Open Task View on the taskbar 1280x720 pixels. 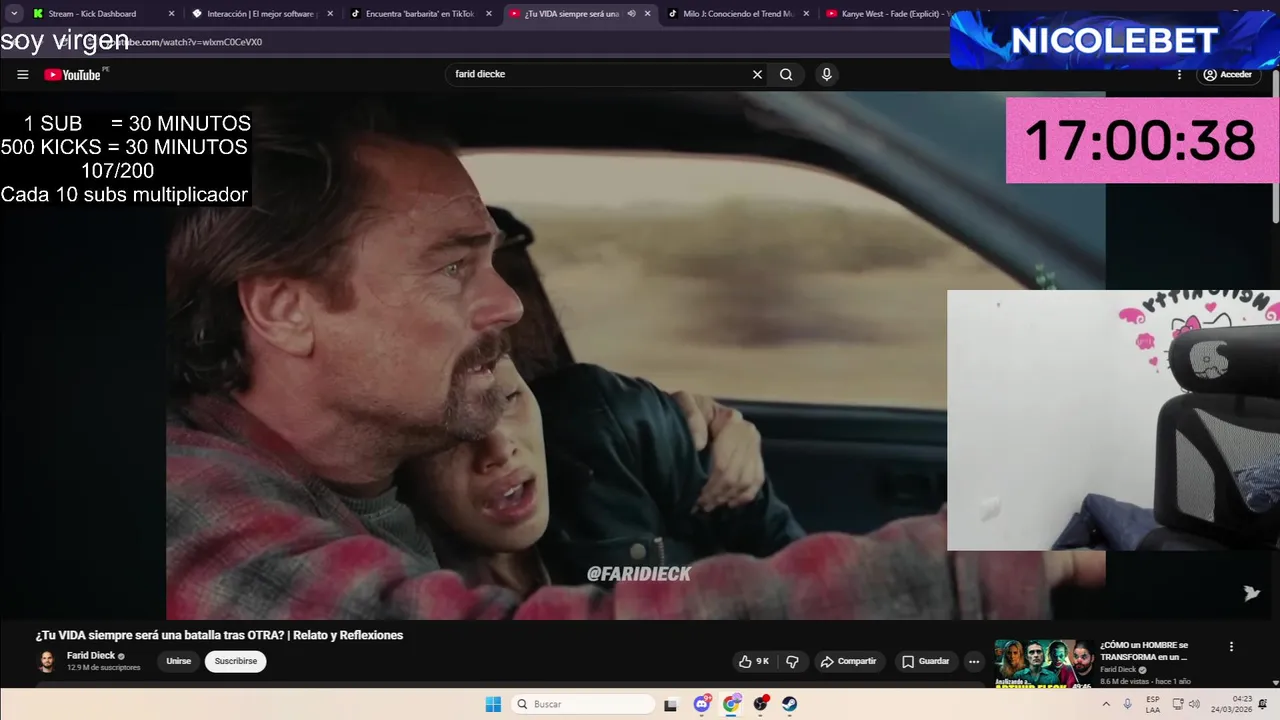(x=671, y=704)
